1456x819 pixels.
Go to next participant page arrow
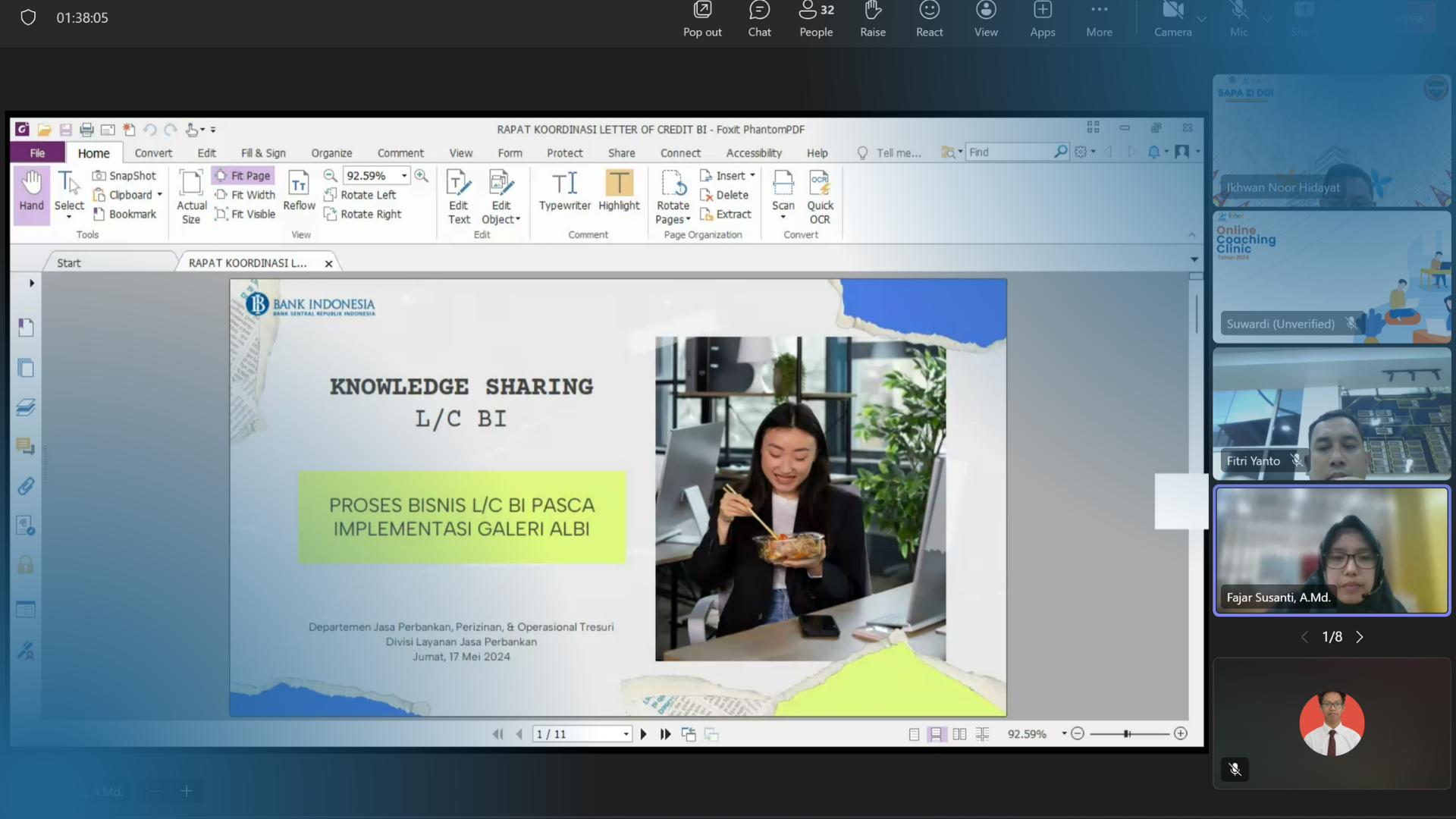(1360, 637)
